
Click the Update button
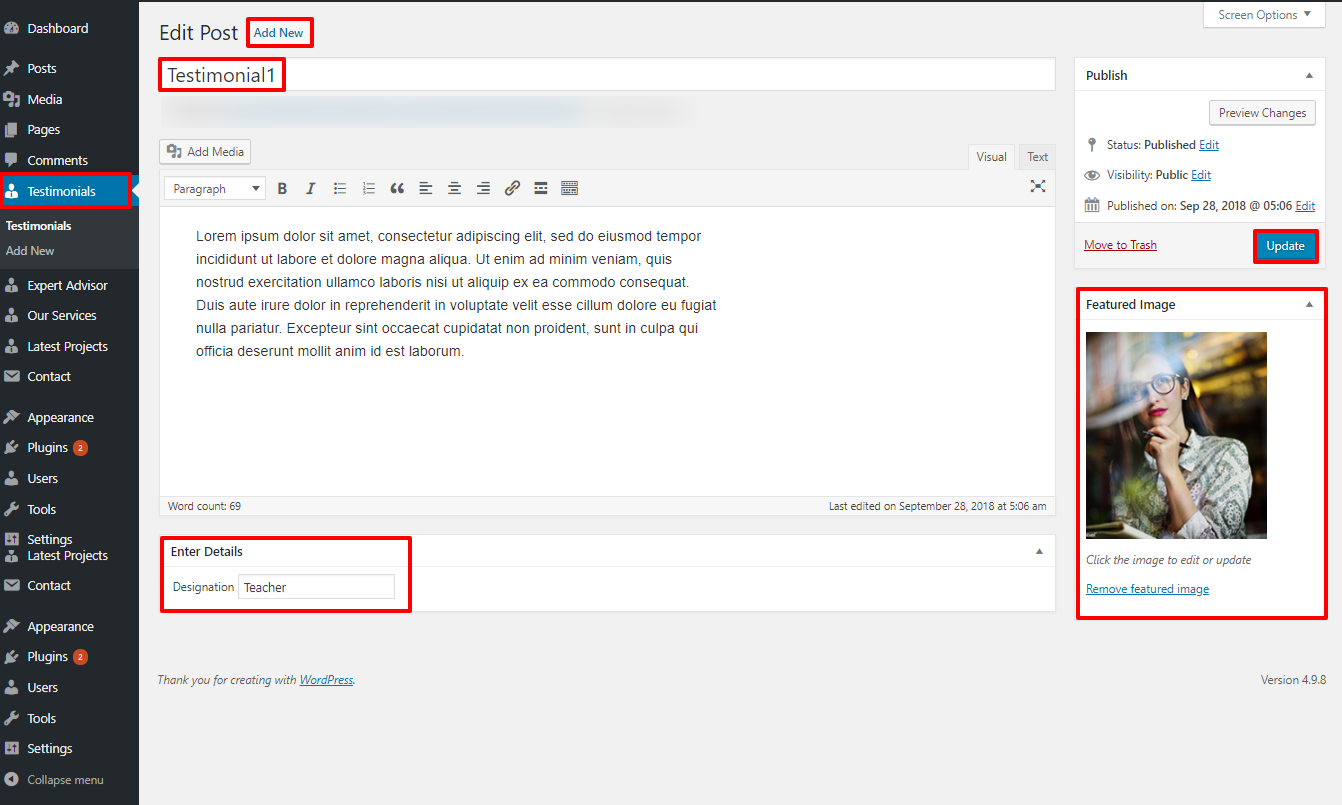(x=1285, y=246)
